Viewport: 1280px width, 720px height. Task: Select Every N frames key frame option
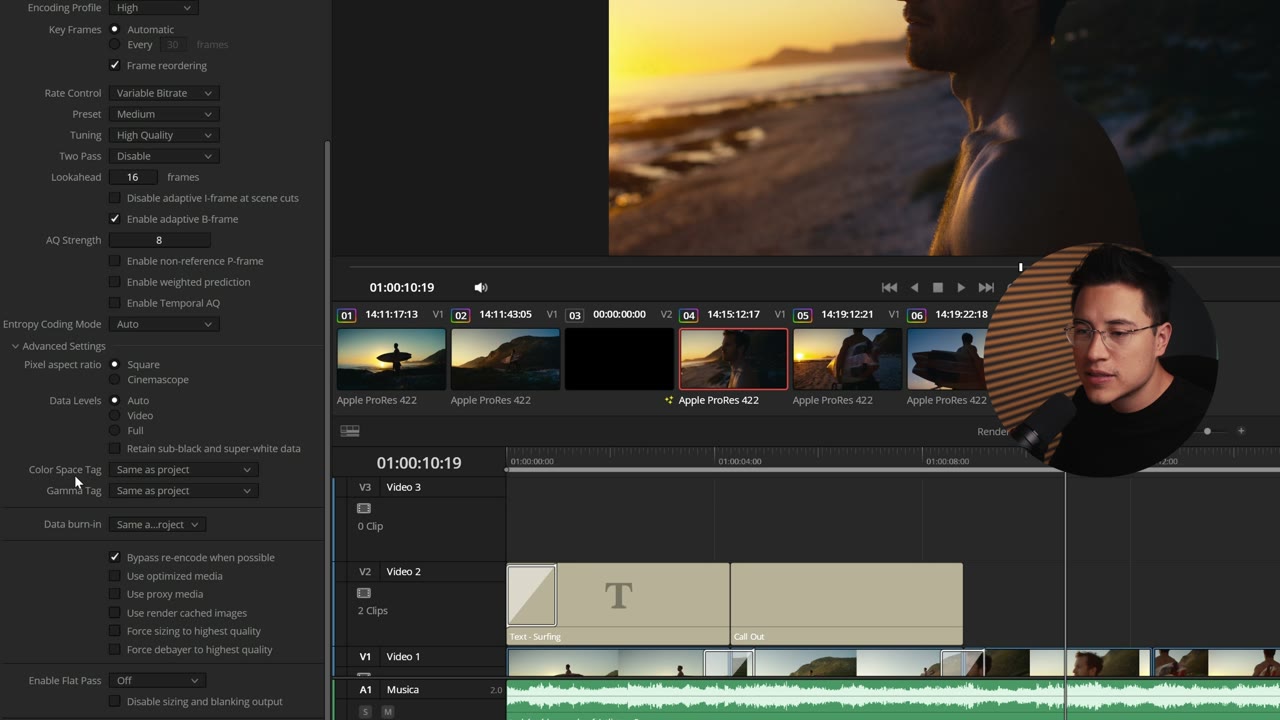pyautogui.click(x=114, y=44)
